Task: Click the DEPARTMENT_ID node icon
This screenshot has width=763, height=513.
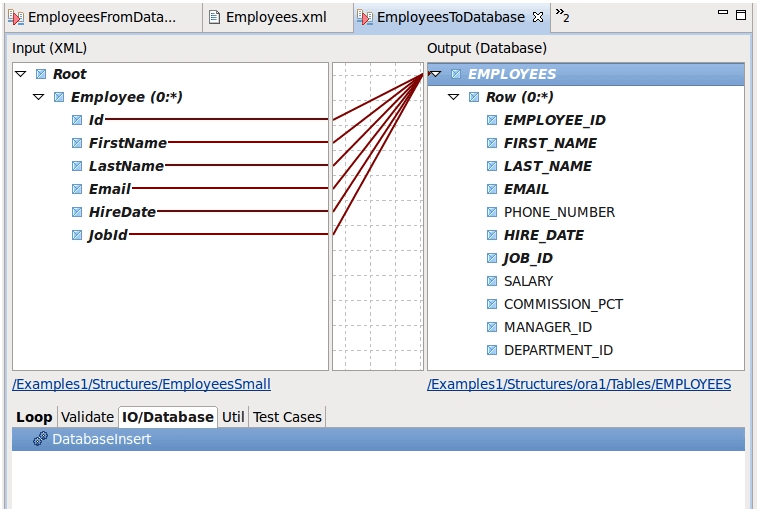Action: (492, 350)
